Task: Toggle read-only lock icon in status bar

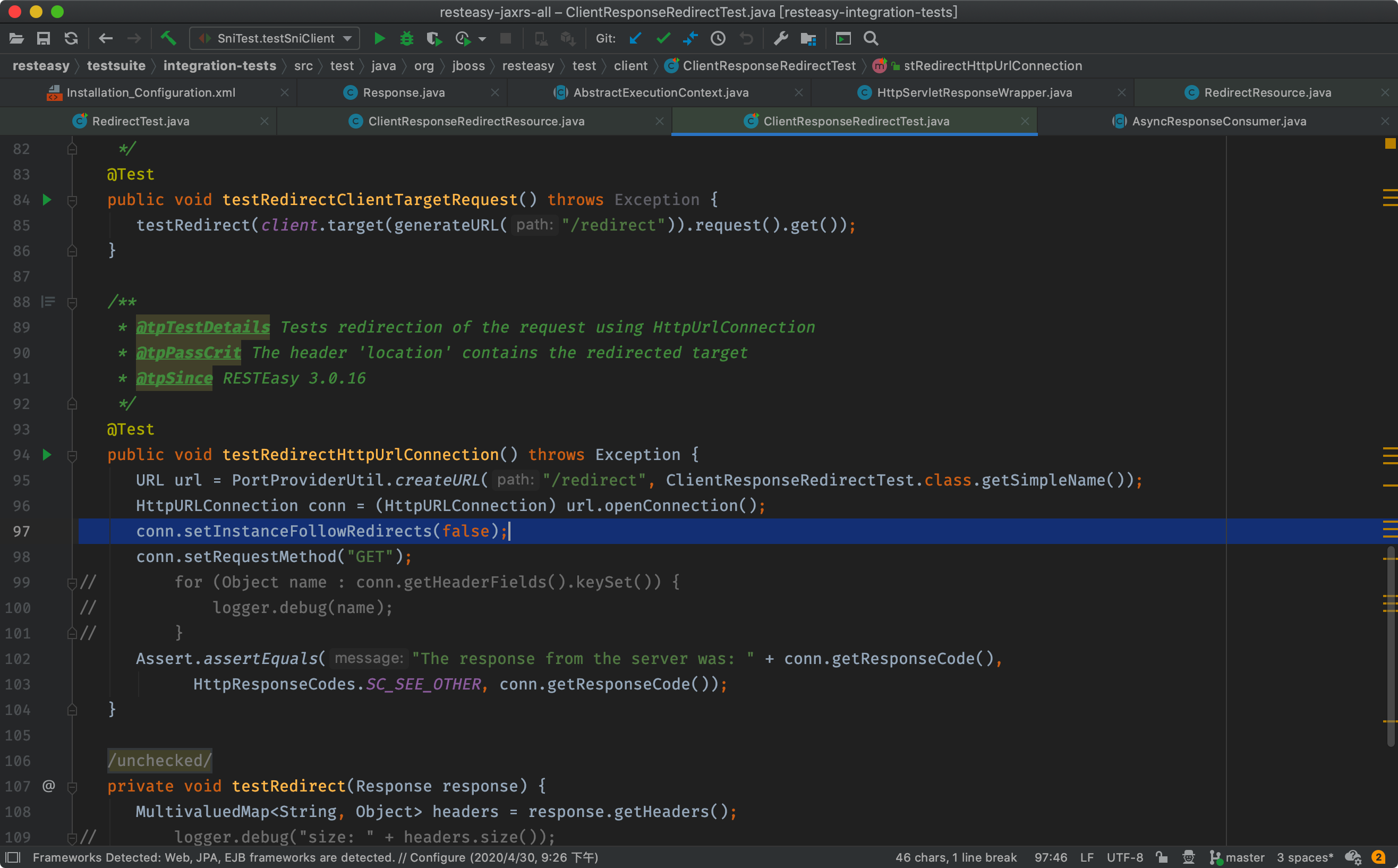Action: (1162, 857)
